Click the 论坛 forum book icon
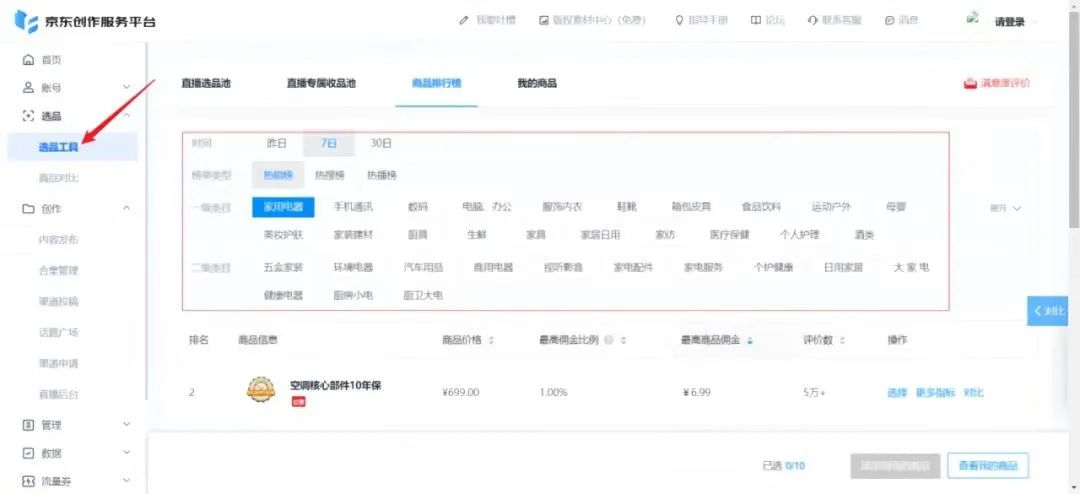The width and height of the screenshot is (1080, 494). point(756,21)
